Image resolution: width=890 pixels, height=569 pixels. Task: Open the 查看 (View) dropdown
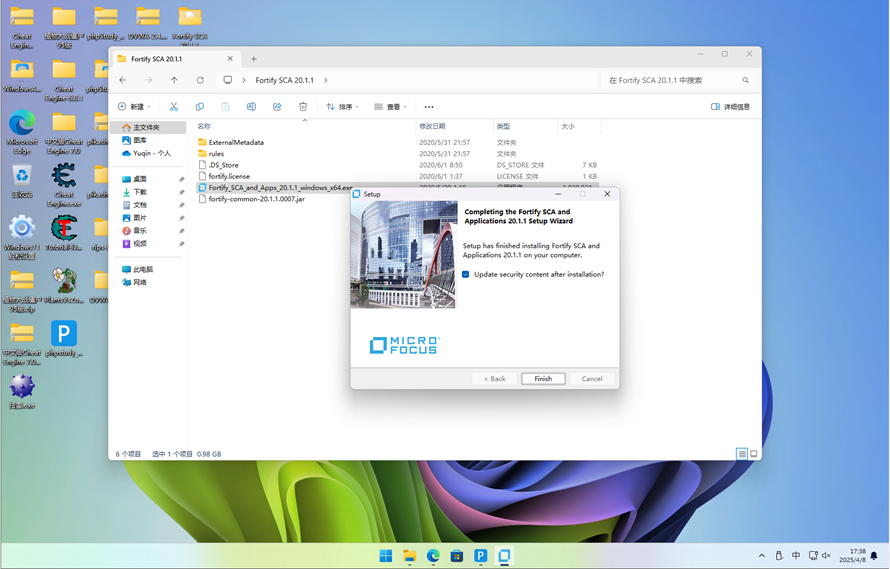click(391, 107)
